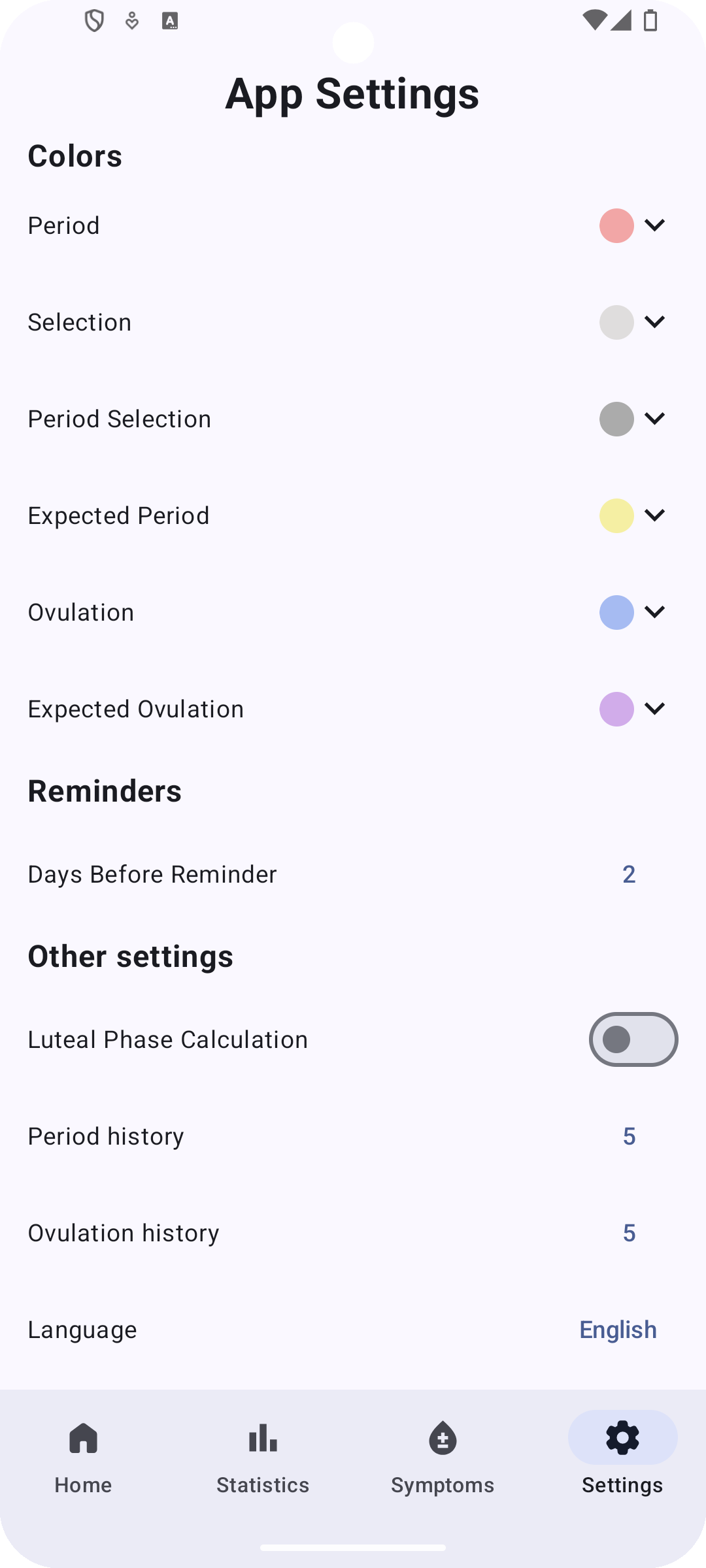Click the blue Ovulation color swatch
The image size is (706, 1568).
pos(616,612)
